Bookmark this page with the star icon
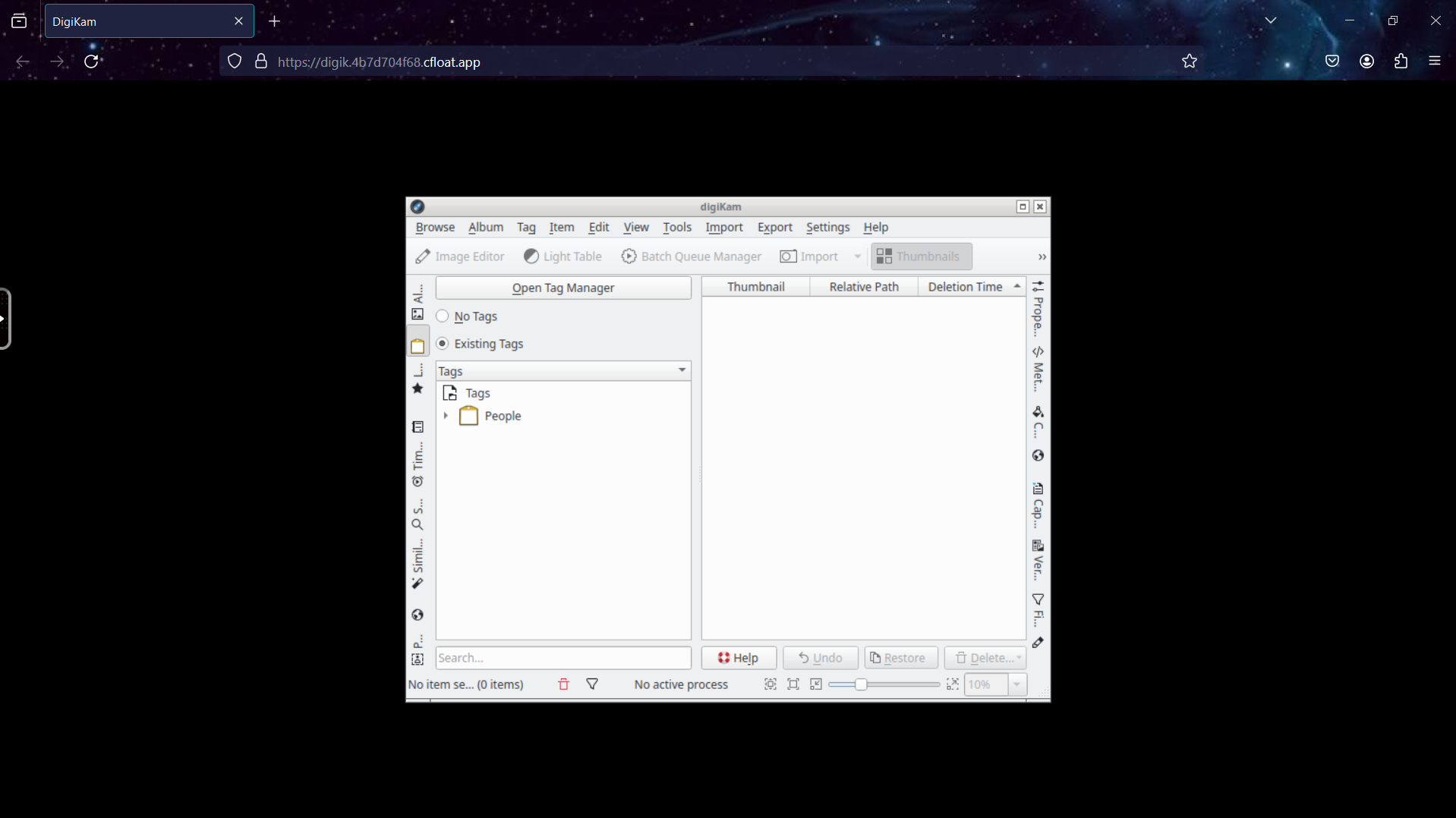 coord(1190,61)
